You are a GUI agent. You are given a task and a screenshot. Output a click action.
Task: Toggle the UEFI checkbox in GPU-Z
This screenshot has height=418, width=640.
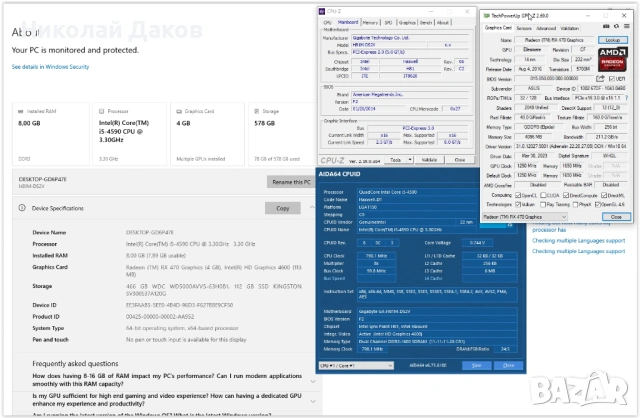[x=611, y=78]
